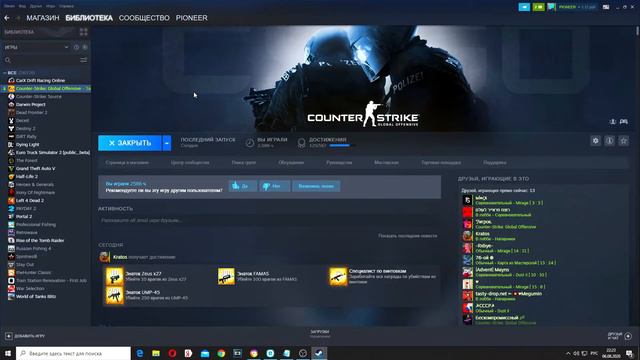Screen dimensions: 640x360
Task: Open Microsoft Edge from the taskbar
Action: click(x=140, y=353)
